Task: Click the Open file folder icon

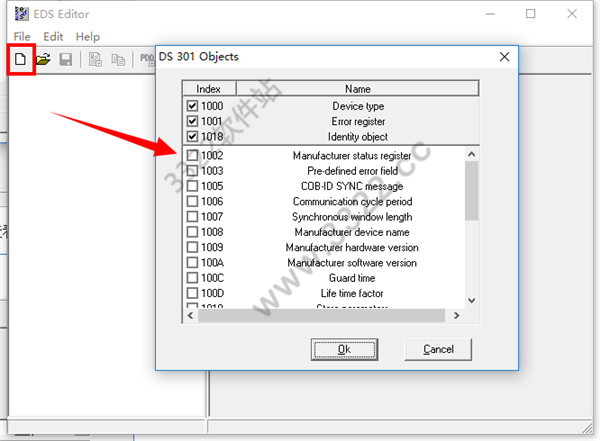Action: pos(43,59)
